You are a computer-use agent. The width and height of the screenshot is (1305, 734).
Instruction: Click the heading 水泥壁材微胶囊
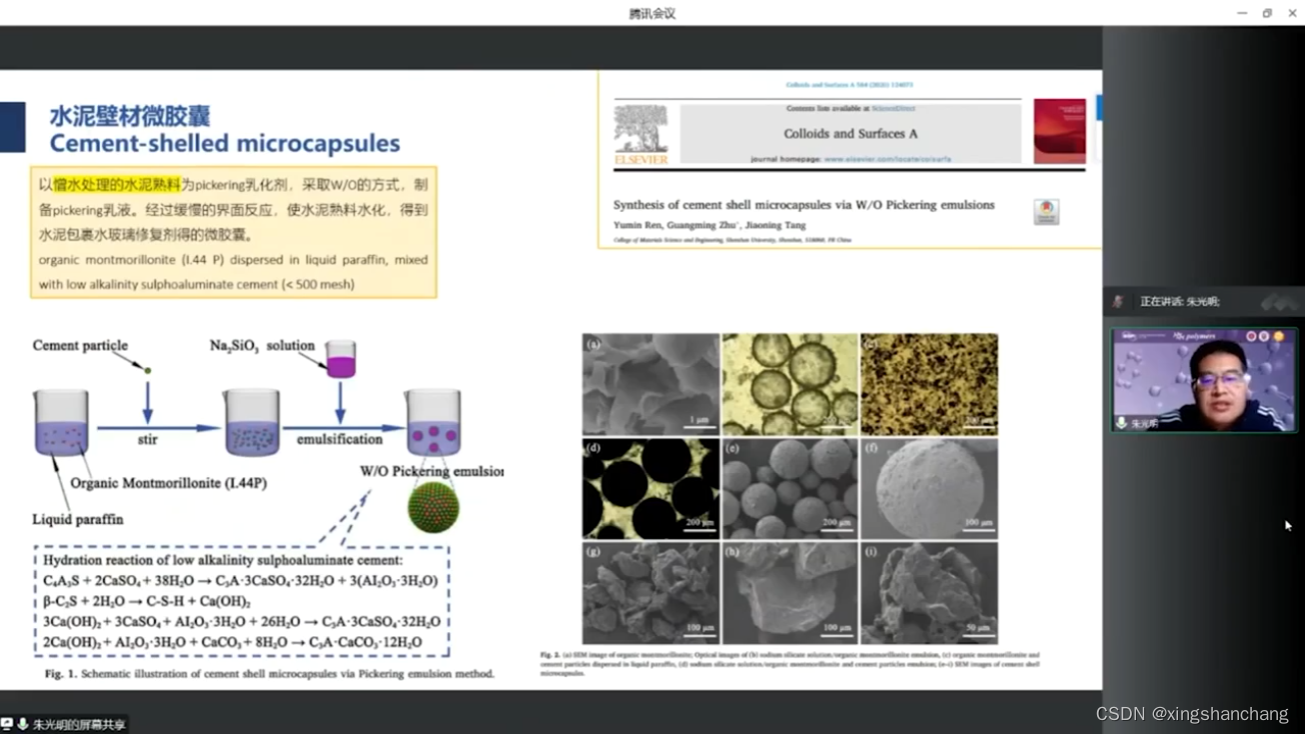click(130, 115)
